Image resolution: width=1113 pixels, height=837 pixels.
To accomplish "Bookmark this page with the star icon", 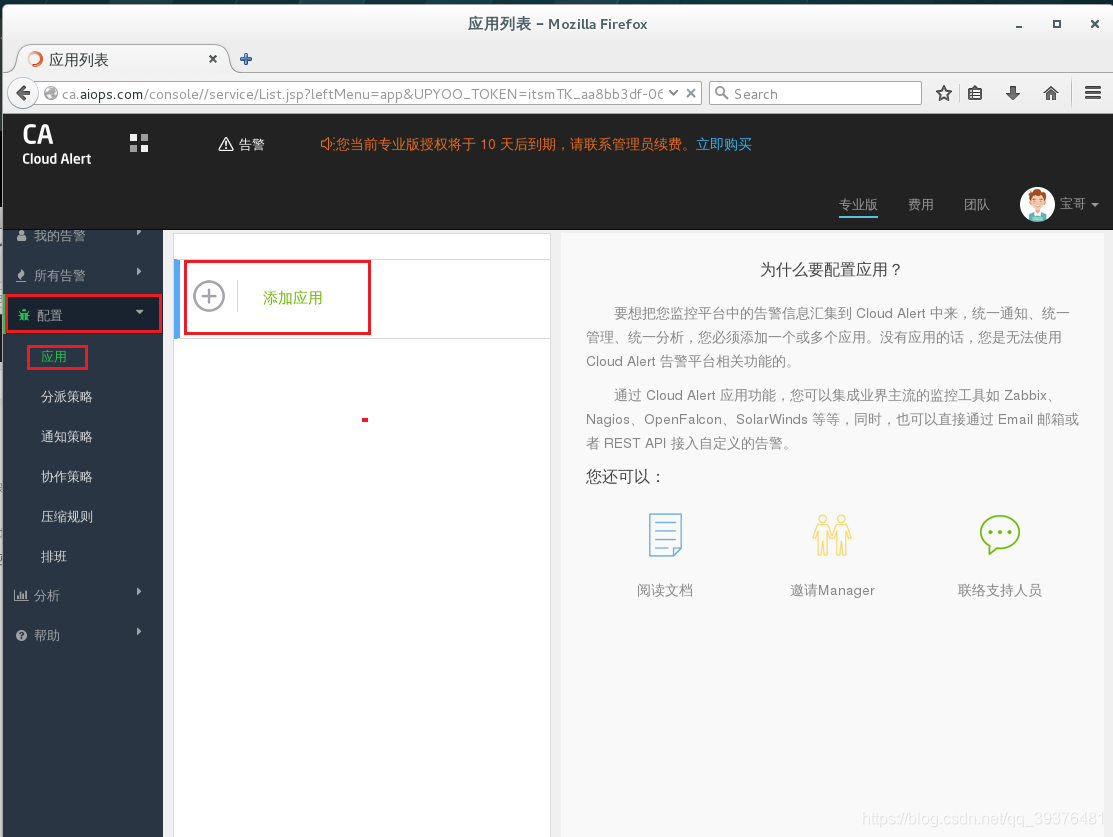I will (x=943, y=93).
